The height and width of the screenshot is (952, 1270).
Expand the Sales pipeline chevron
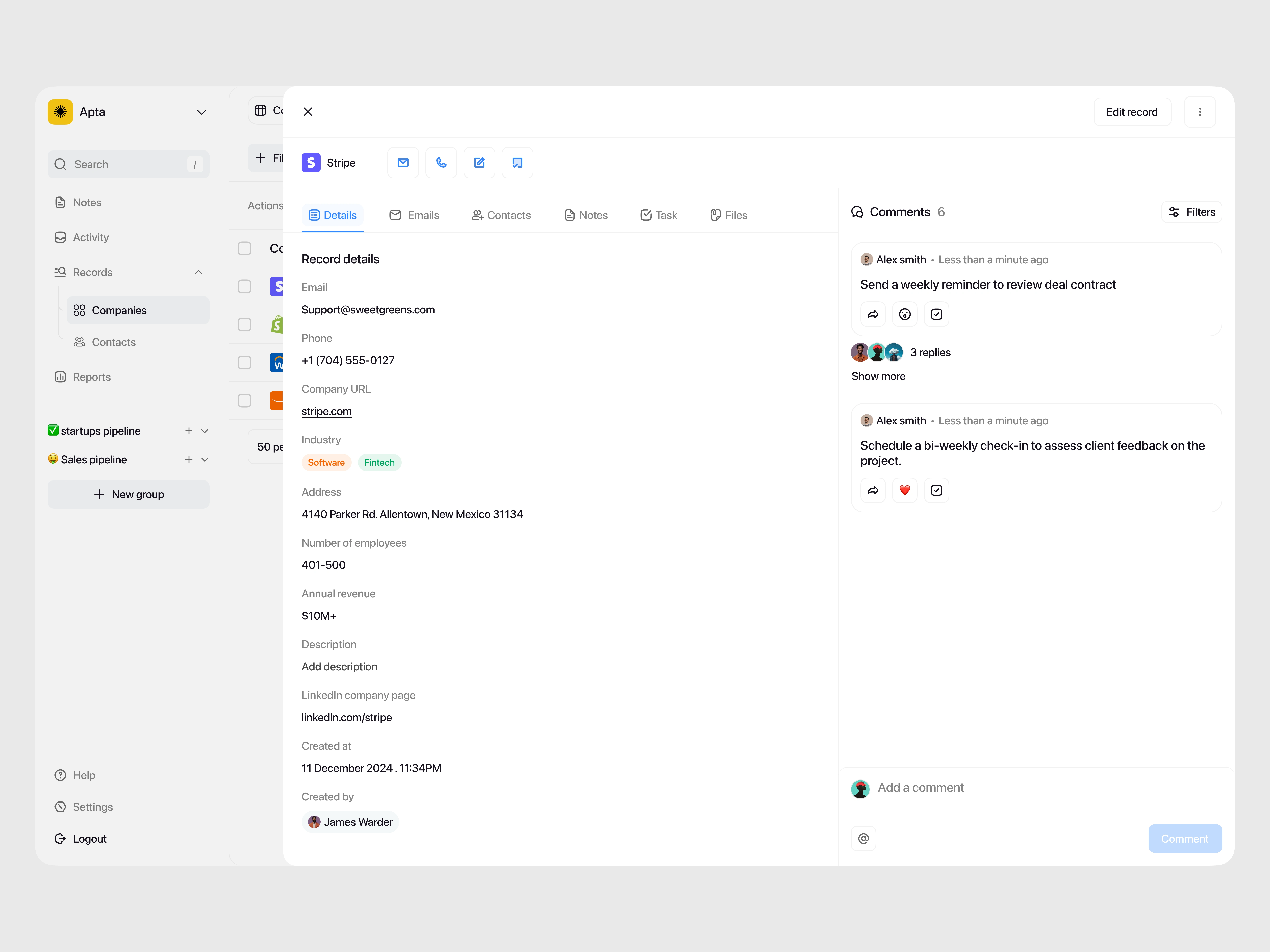pyautogui.click(x=205, y=460)
